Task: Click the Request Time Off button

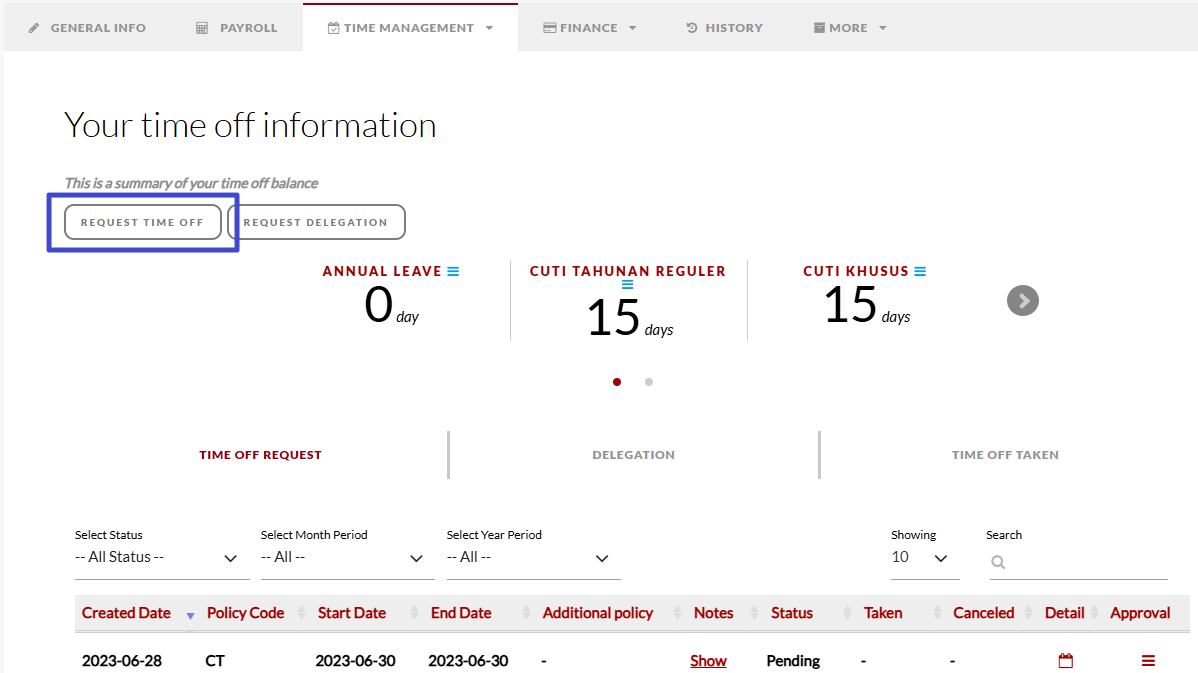Action: click(x=142, y=222)
